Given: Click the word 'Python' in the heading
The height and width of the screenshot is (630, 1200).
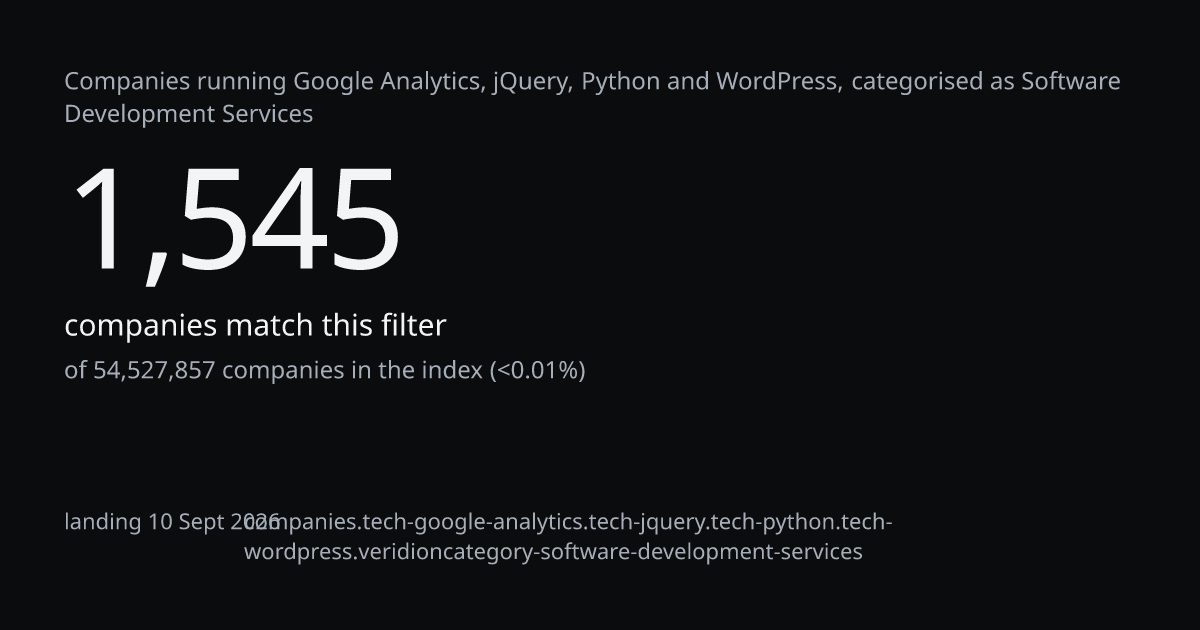Looking at the screenshot, I should tap(620, 82).
